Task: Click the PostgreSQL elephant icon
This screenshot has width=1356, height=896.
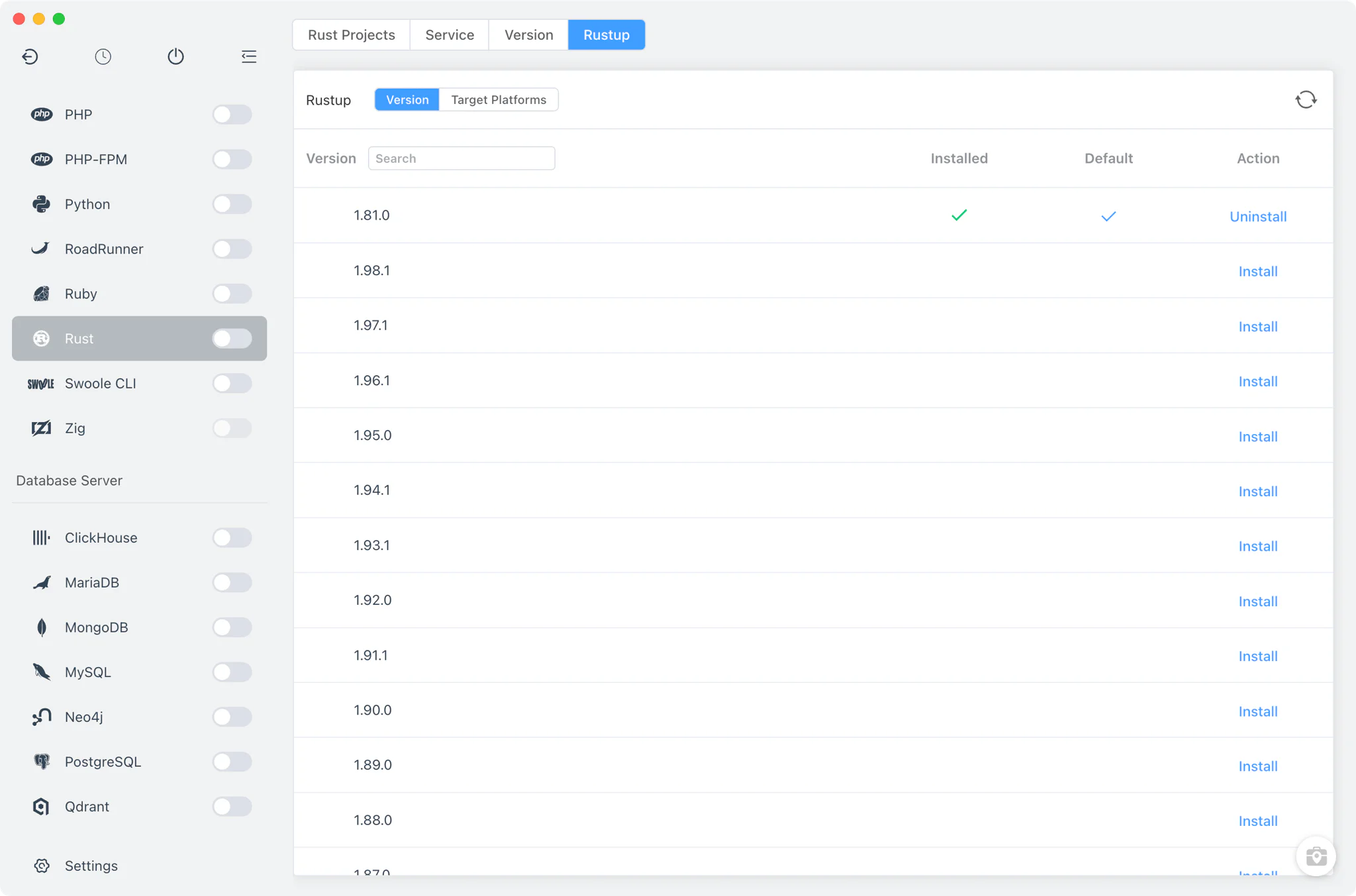Action: point(42,762)
